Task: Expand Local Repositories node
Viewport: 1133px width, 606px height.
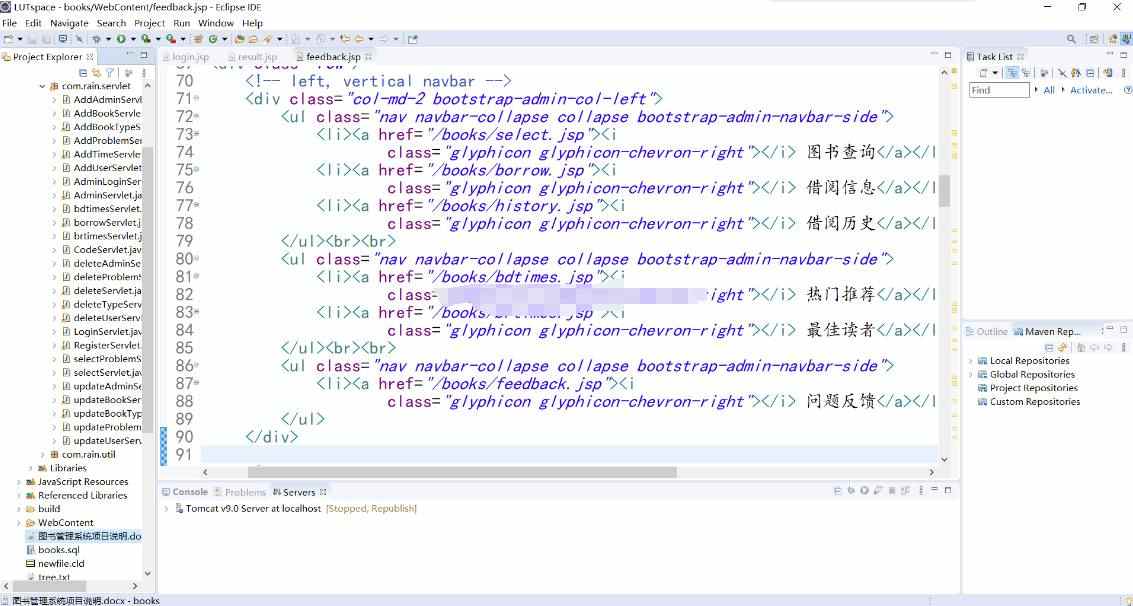Action: click(x=970, y=360)
